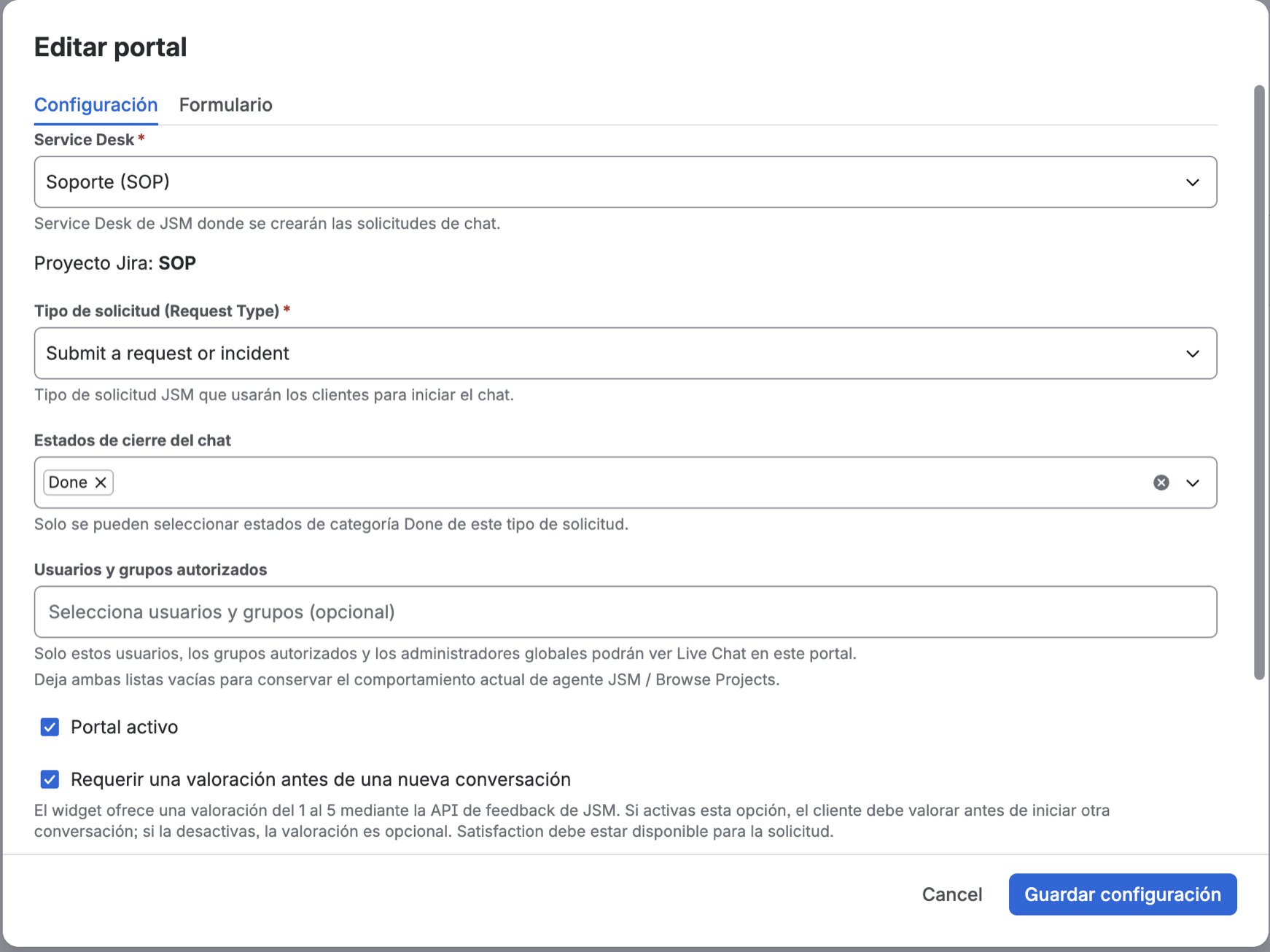
Task: Toggle the Portal activo checkbox
Action: pos(50,727)
